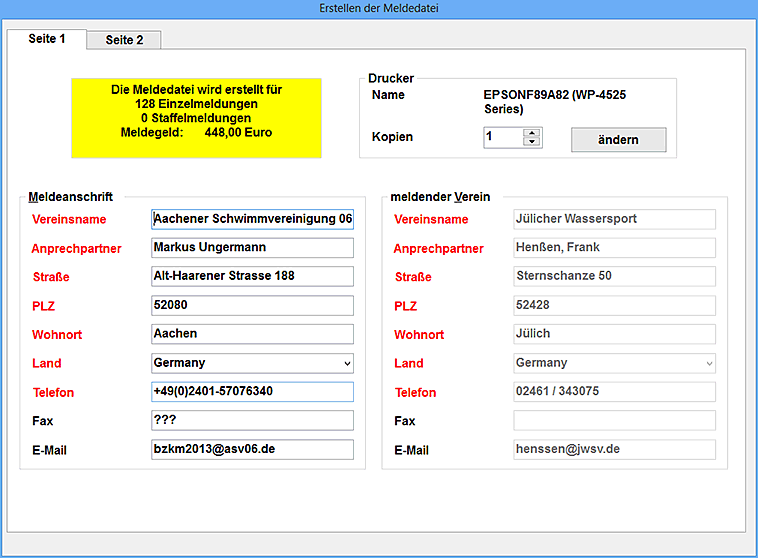758x558 pixels.
Task: Select the Seite 1 tab
Action: tap(47, 39)
